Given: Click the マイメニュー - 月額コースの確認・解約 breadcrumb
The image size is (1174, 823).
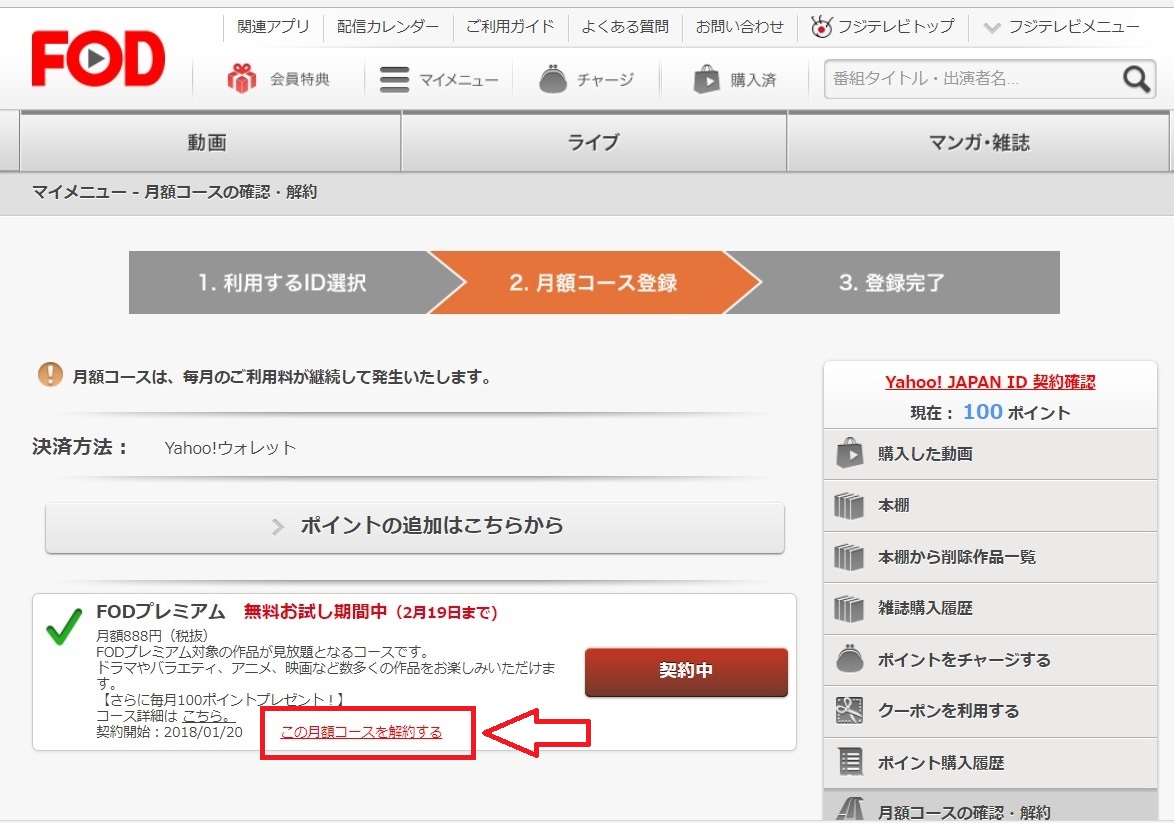Looking at the screenshot, I should click(174, 192).
